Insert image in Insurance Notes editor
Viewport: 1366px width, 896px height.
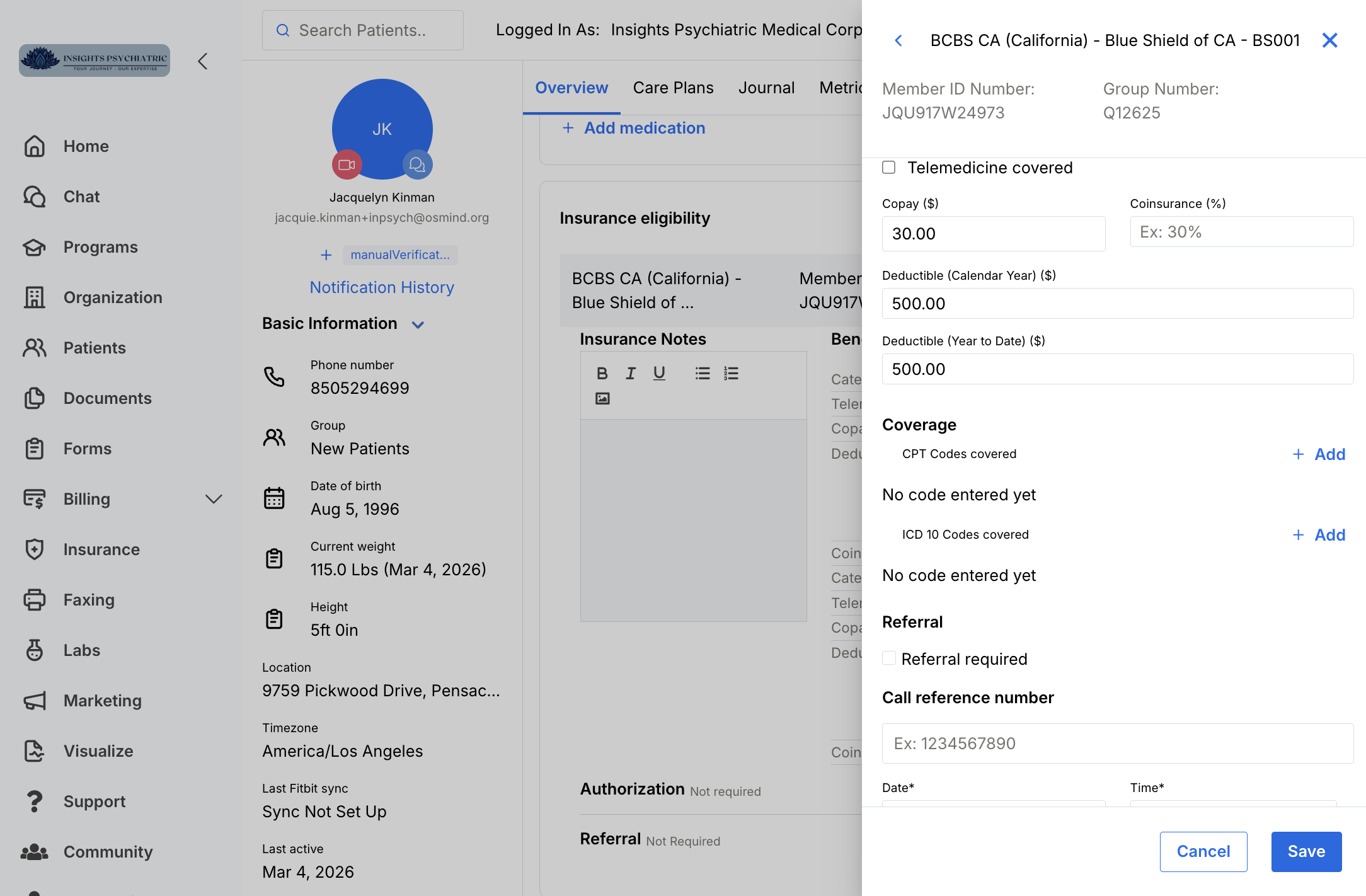(x=602, y=398)
